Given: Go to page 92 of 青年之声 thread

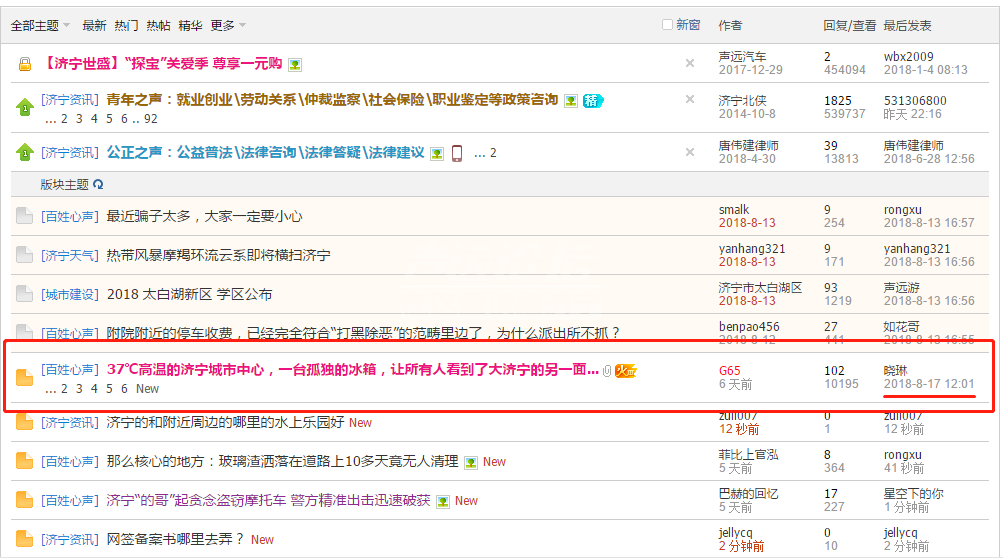Looking at the screenshot, I should [x=150, y=119].
